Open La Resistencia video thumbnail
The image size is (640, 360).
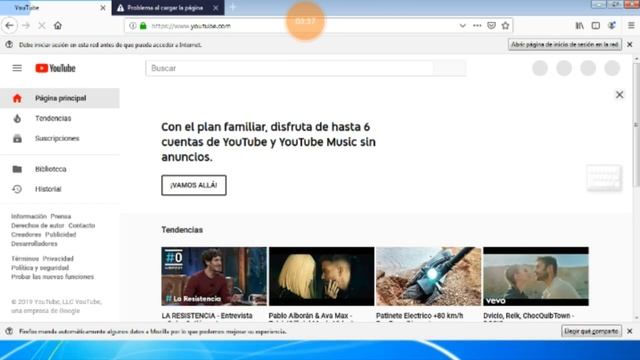pyautogui.click(x=214, y=276)
